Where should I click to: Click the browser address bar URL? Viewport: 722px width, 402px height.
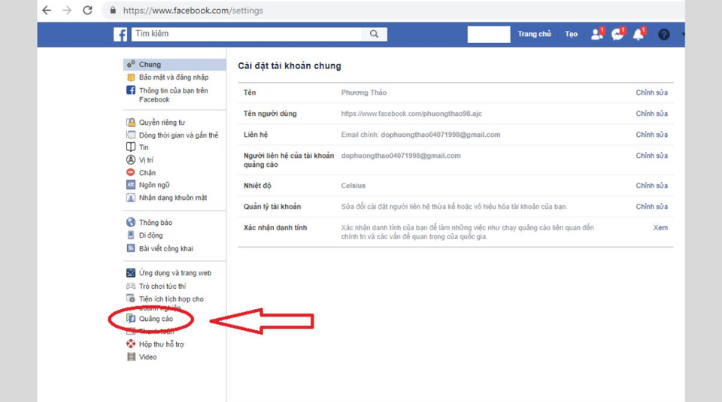coord(193,10)
